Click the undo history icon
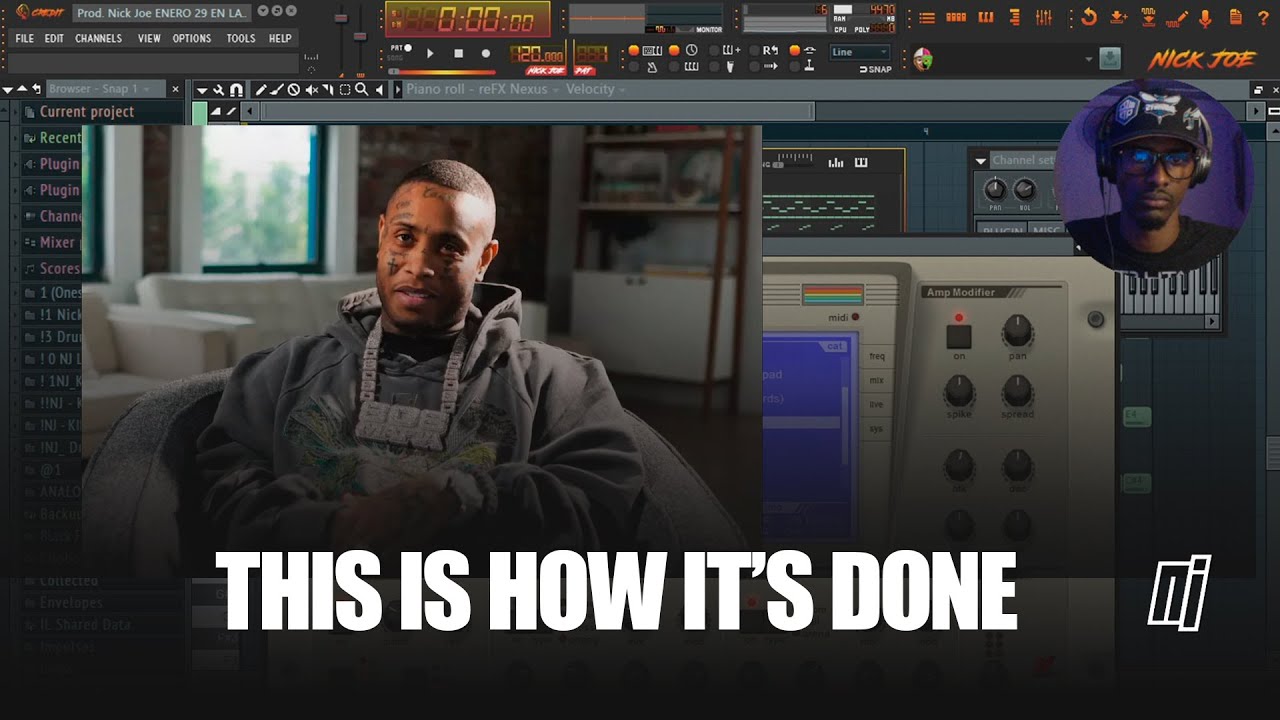The image size is (1280, 720). 1089,18
